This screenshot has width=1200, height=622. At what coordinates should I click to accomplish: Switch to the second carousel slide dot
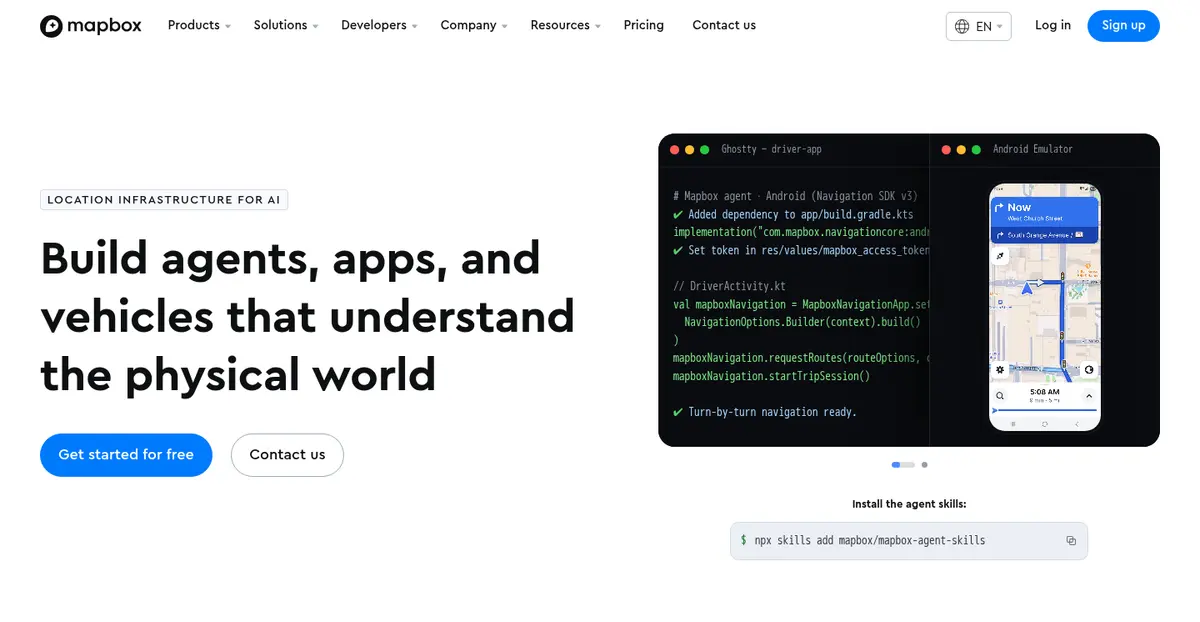(x=925, y=465)
